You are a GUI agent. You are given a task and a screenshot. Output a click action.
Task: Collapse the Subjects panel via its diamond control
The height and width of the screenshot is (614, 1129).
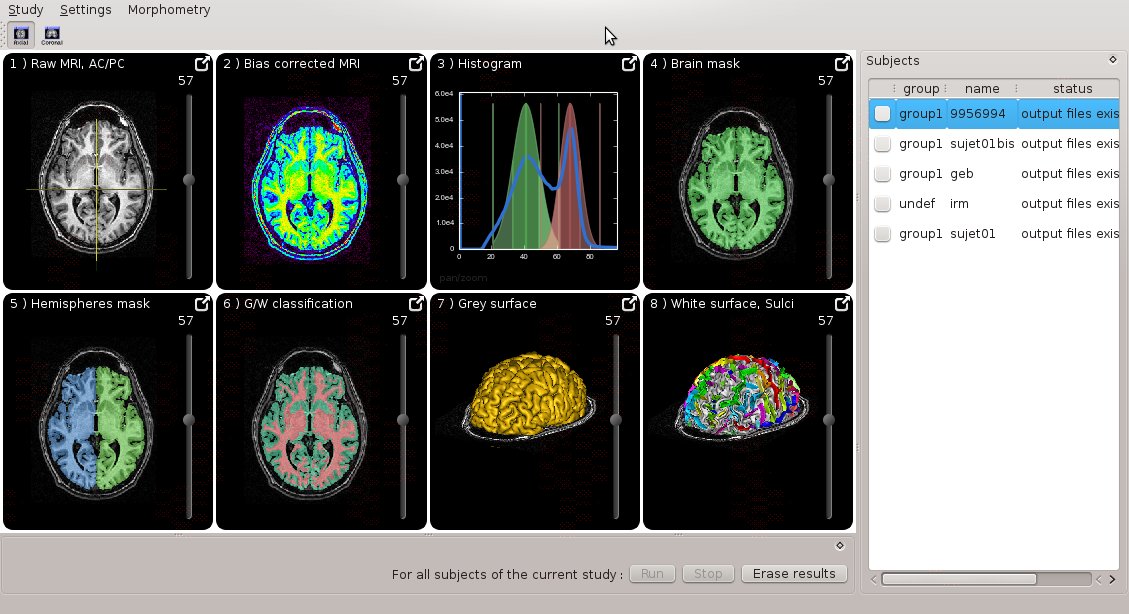[1113, 60]
